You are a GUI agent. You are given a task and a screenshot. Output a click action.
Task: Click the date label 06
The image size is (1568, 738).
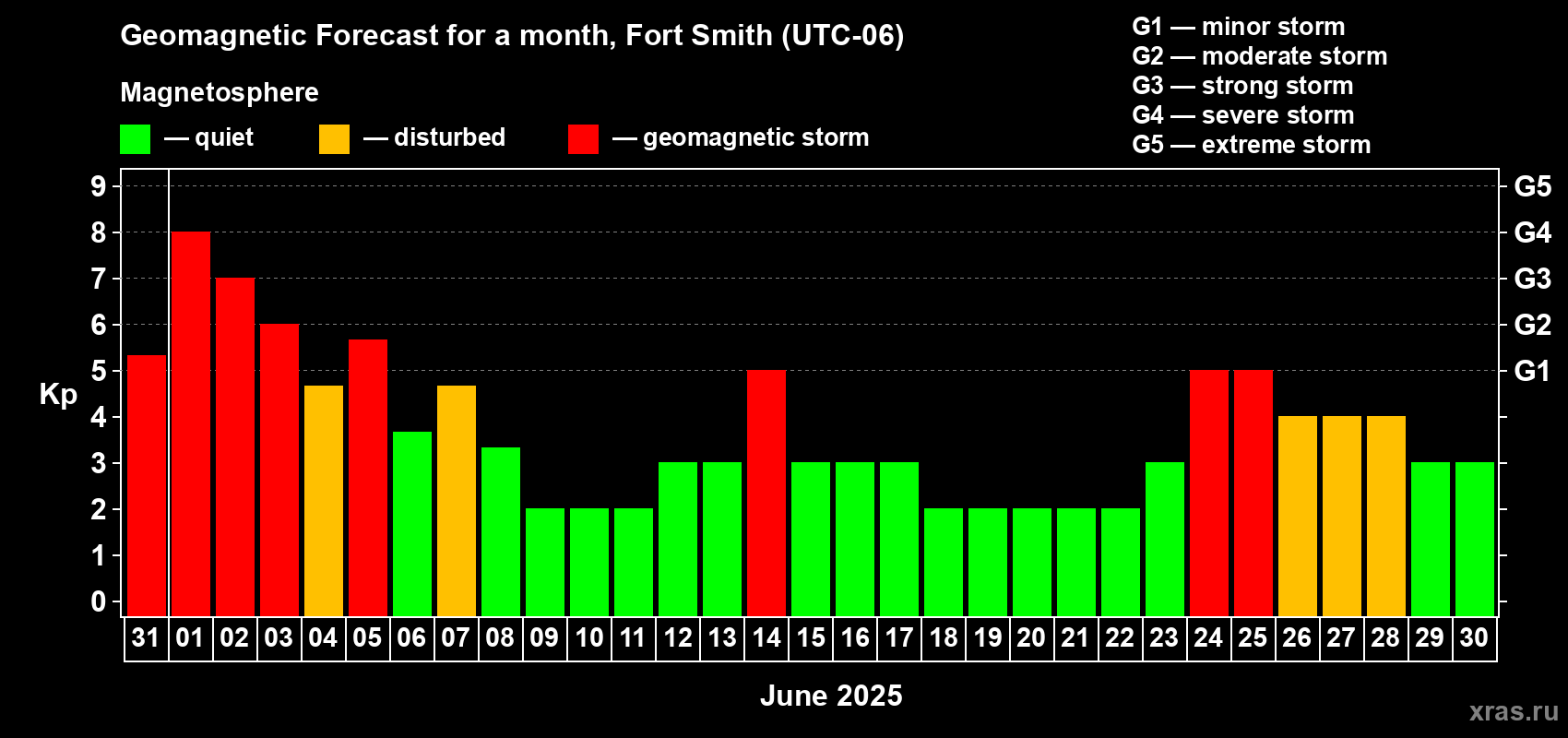click(x=411, y=637)
